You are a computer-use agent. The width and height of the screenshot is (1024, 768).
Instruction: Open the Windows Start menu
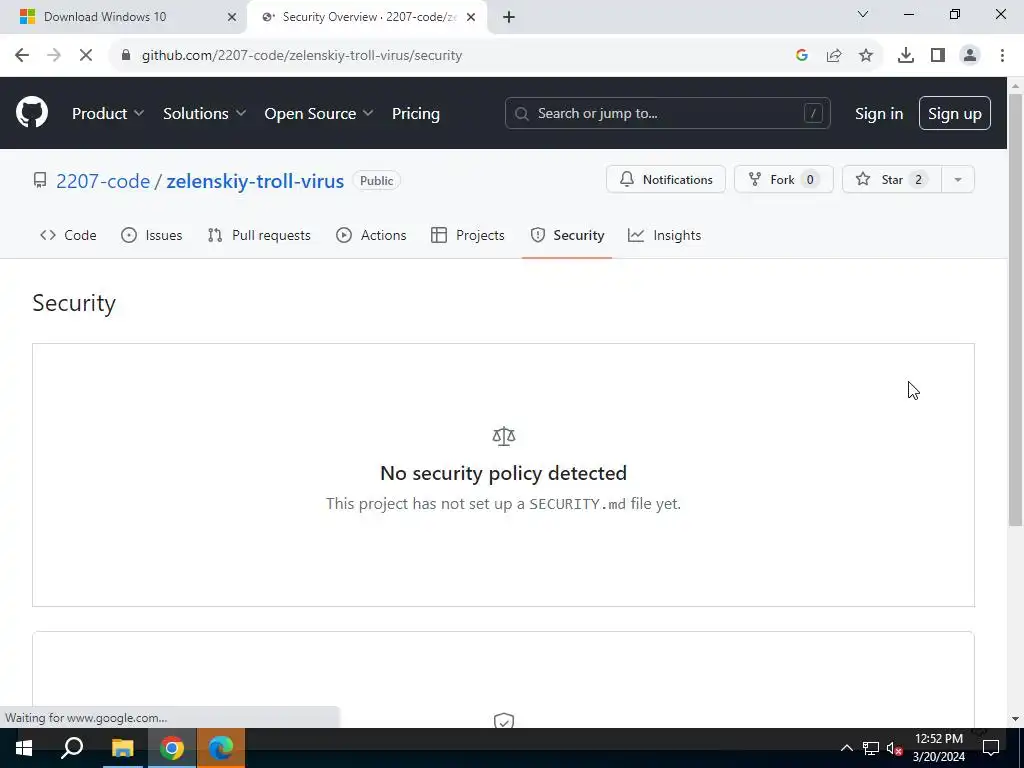point(24,748)
